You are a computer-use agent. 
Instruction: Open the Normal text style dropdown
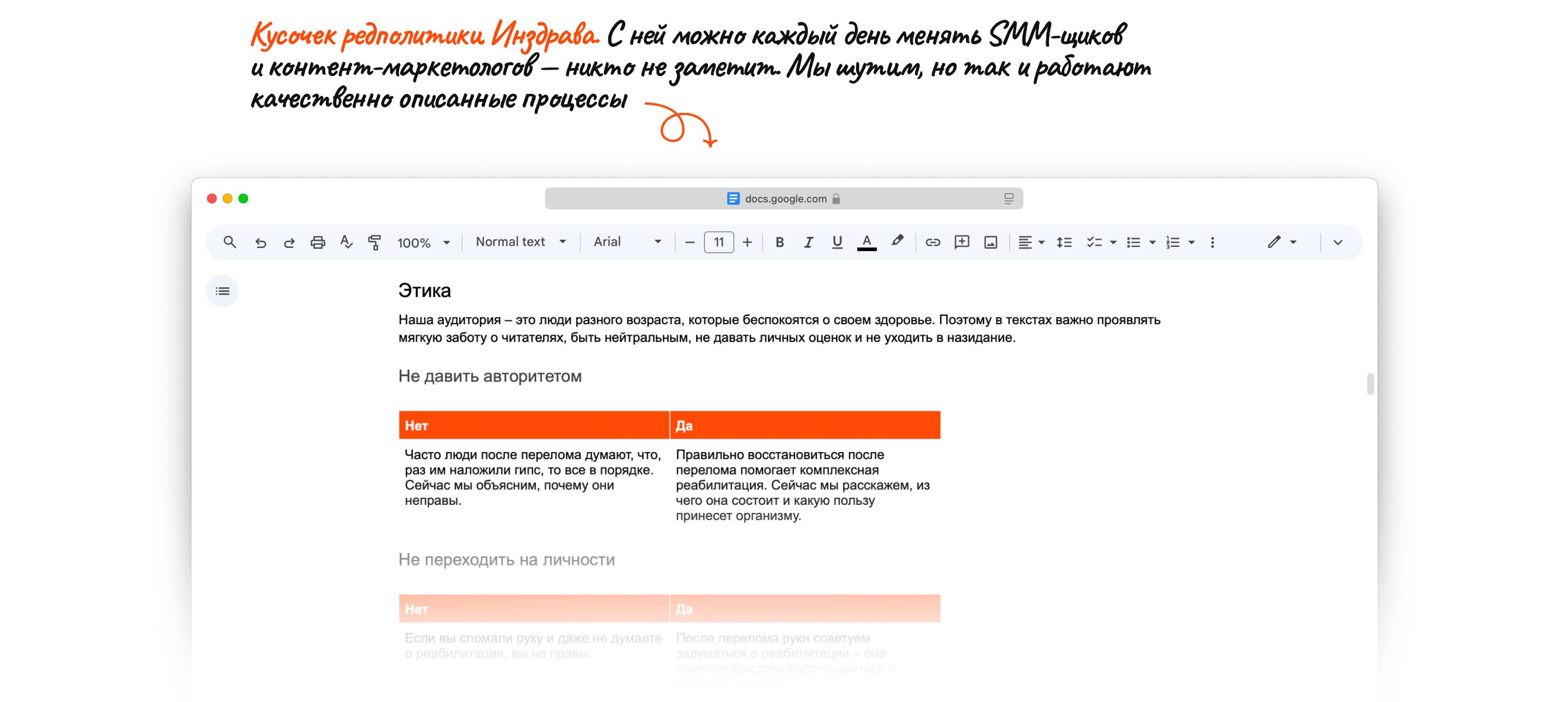click(521, 242)
